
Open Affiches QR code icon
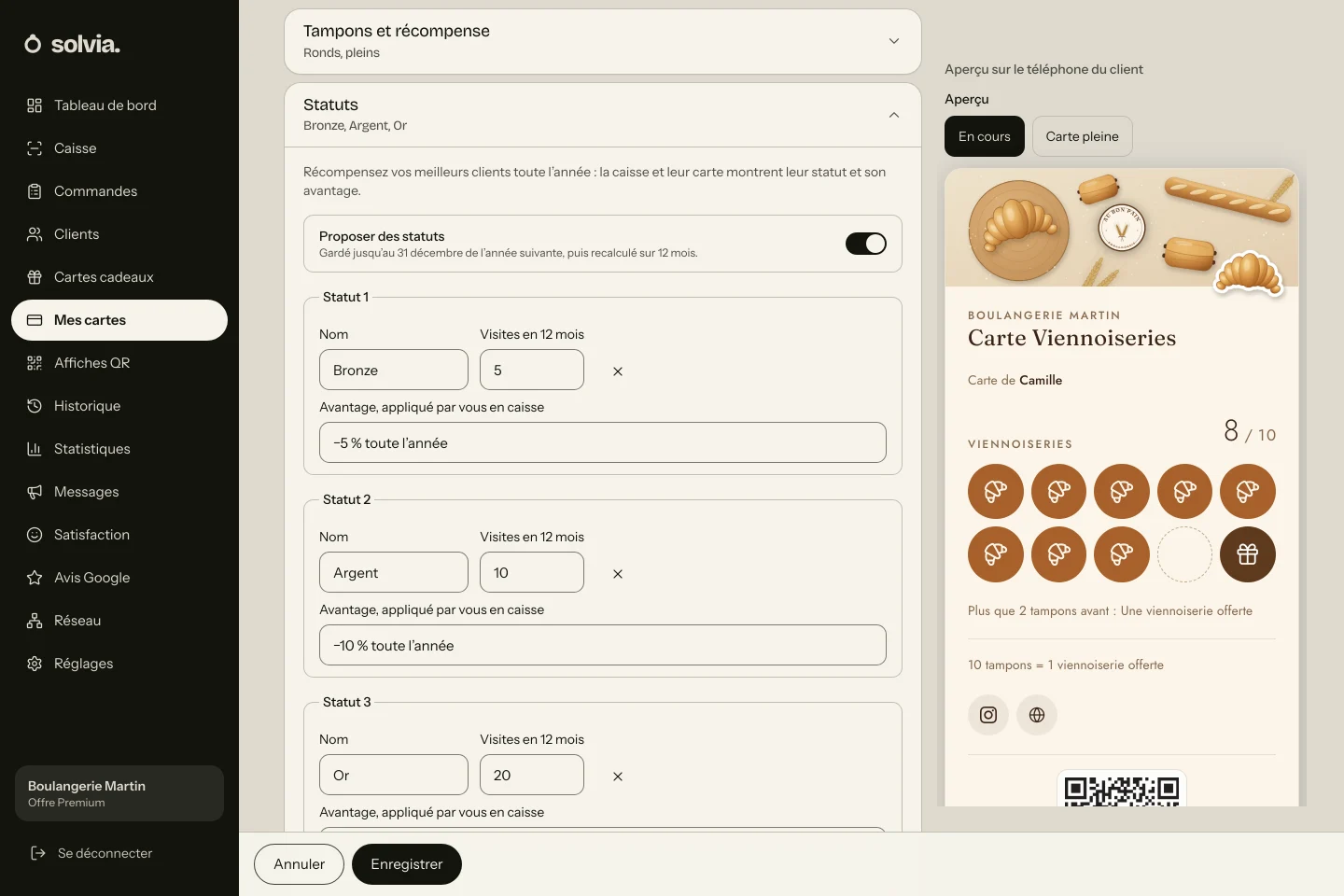(35, 363)
